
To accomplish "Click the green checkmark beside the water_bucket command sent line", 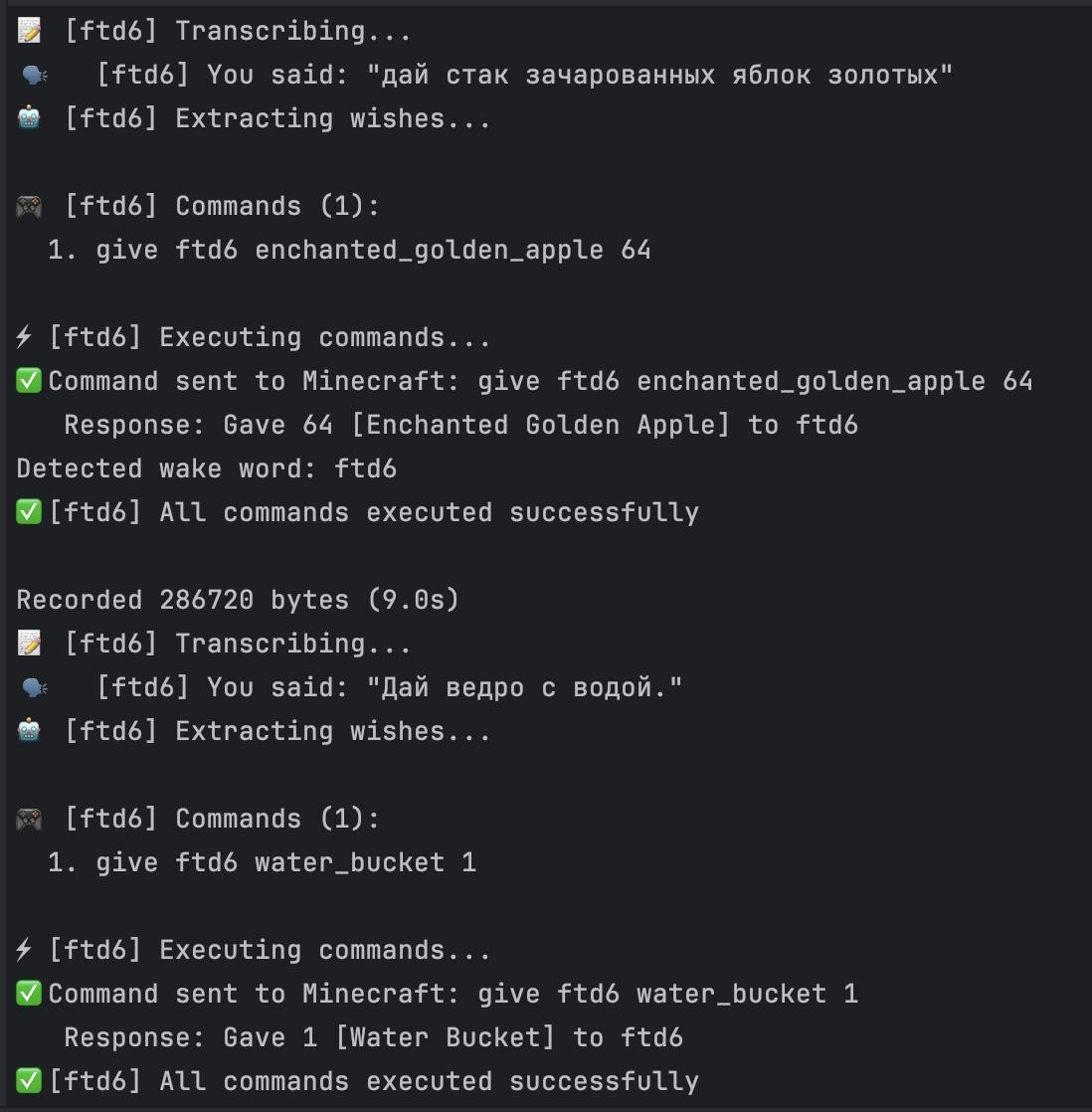I will [29, 994].
